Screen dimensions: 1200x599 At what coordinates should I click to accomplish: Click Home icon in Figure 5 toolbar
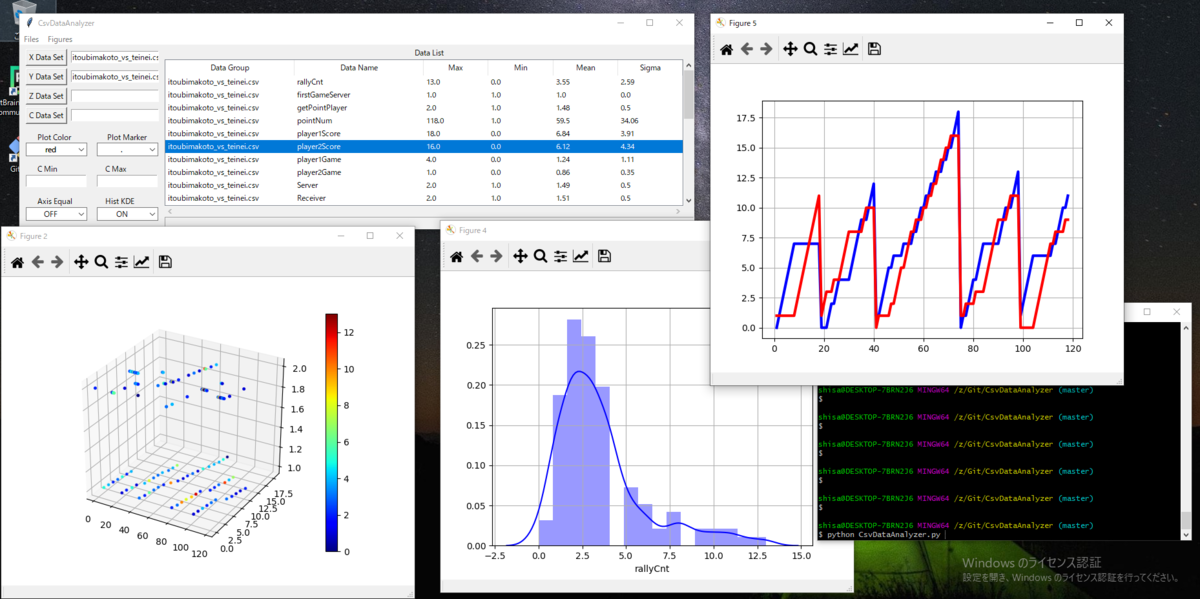tap(726, 48)
